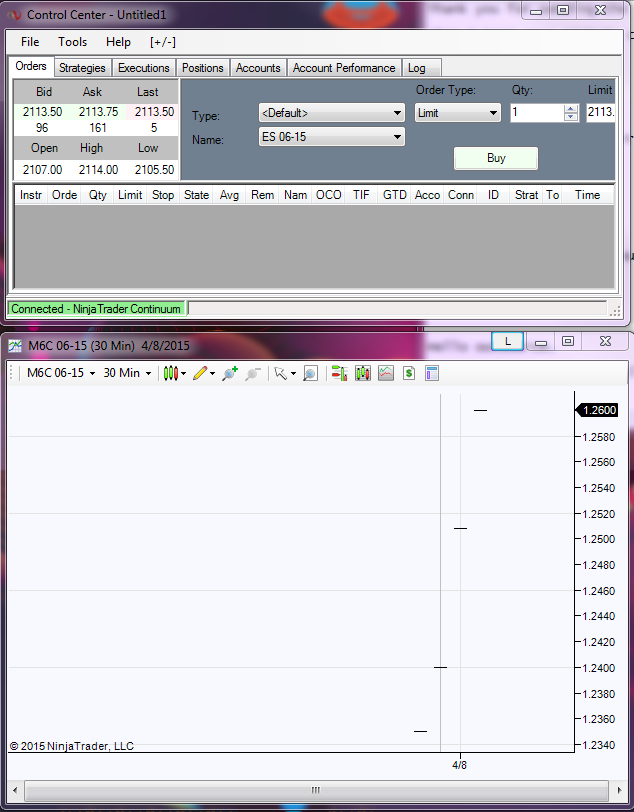Click the State column header

(x=196, y=195)
